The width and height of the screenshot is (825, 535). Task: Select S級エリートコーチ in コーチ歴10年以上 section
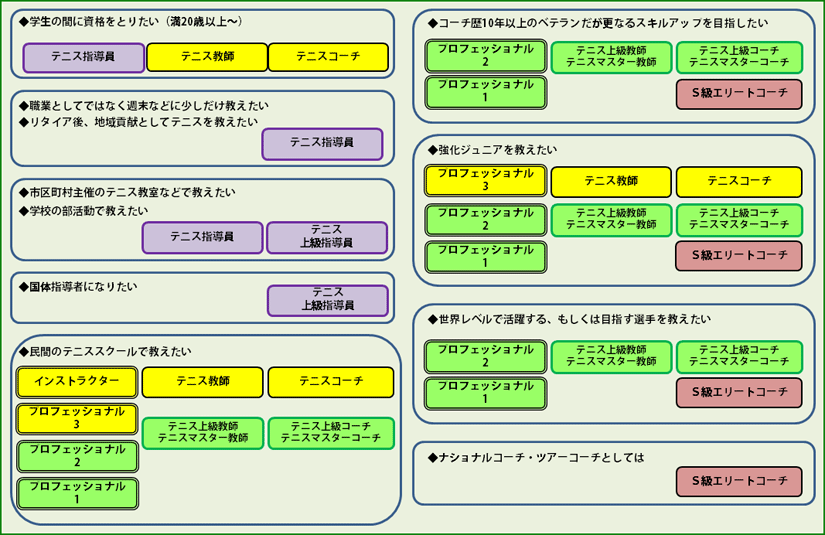739,94
